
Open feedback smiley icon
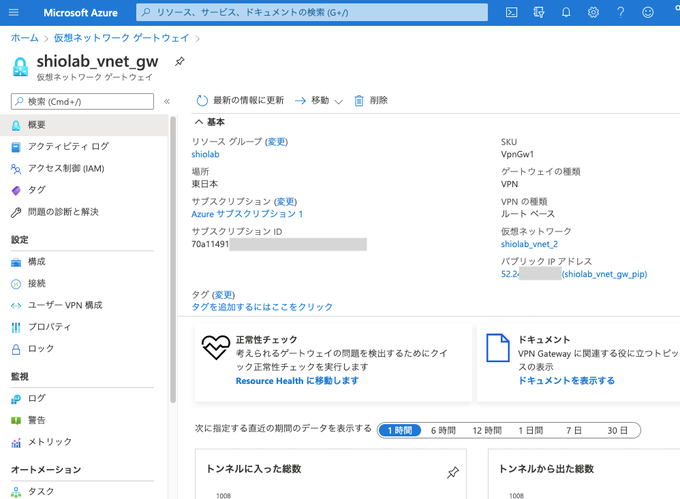pos(648,12)
